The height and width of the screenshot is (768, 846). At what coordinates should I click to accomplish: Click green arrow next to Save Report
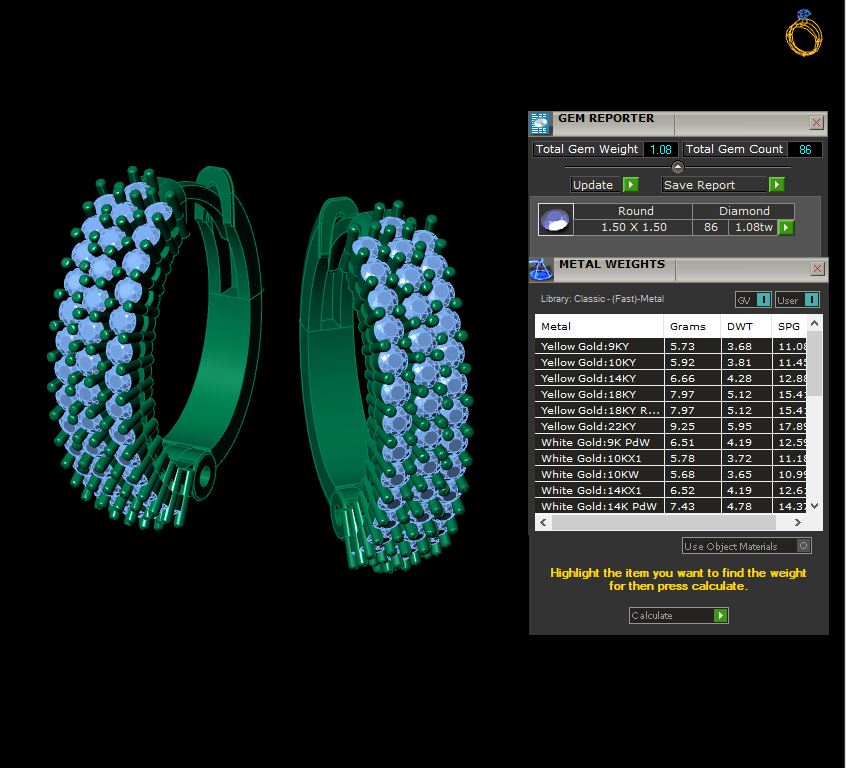point(776,185)
